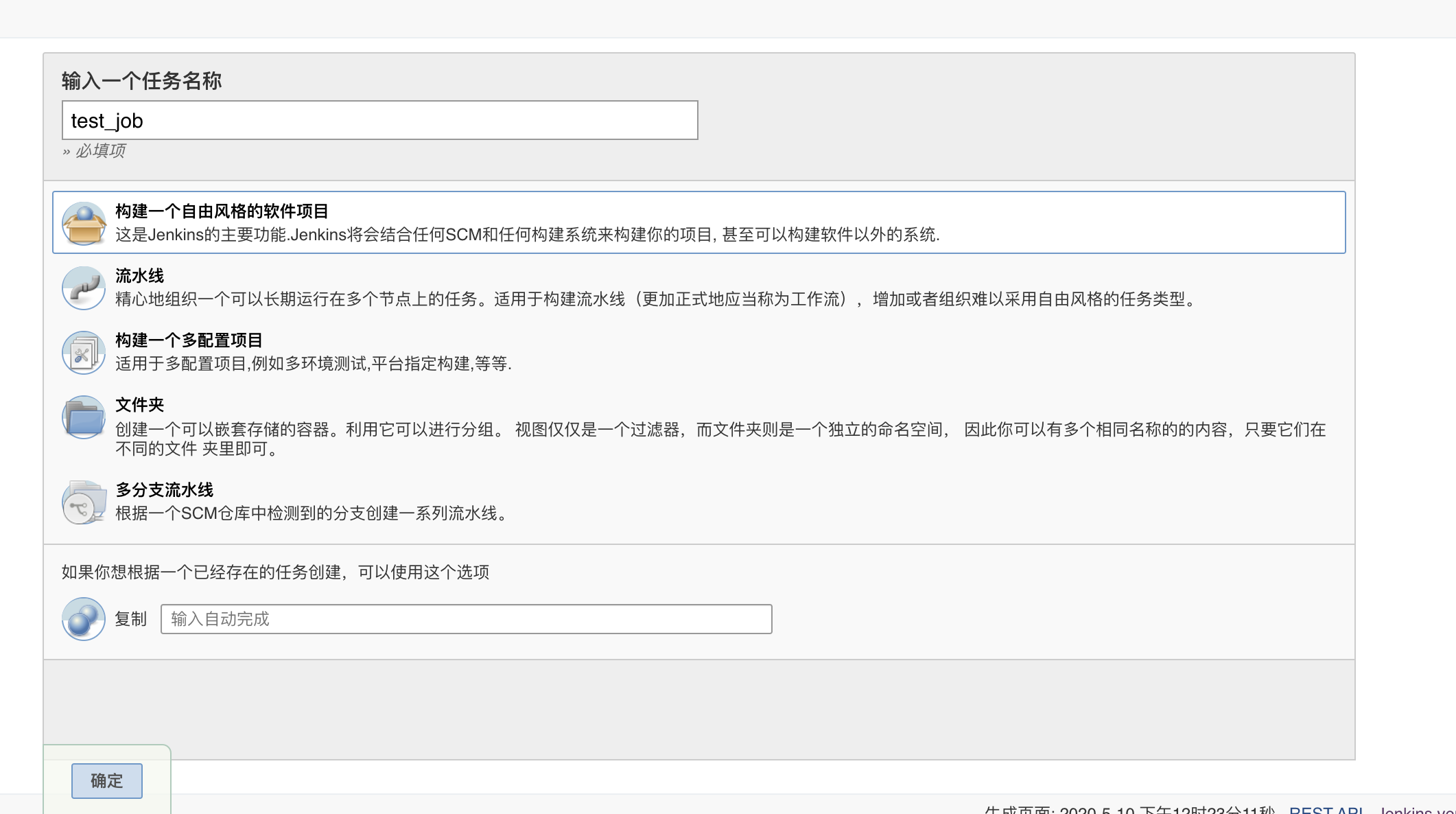The height and width of the screenshot is (814, 1456).
Task: Pick the 多分支流水线 item title
Action: point(164,490)
